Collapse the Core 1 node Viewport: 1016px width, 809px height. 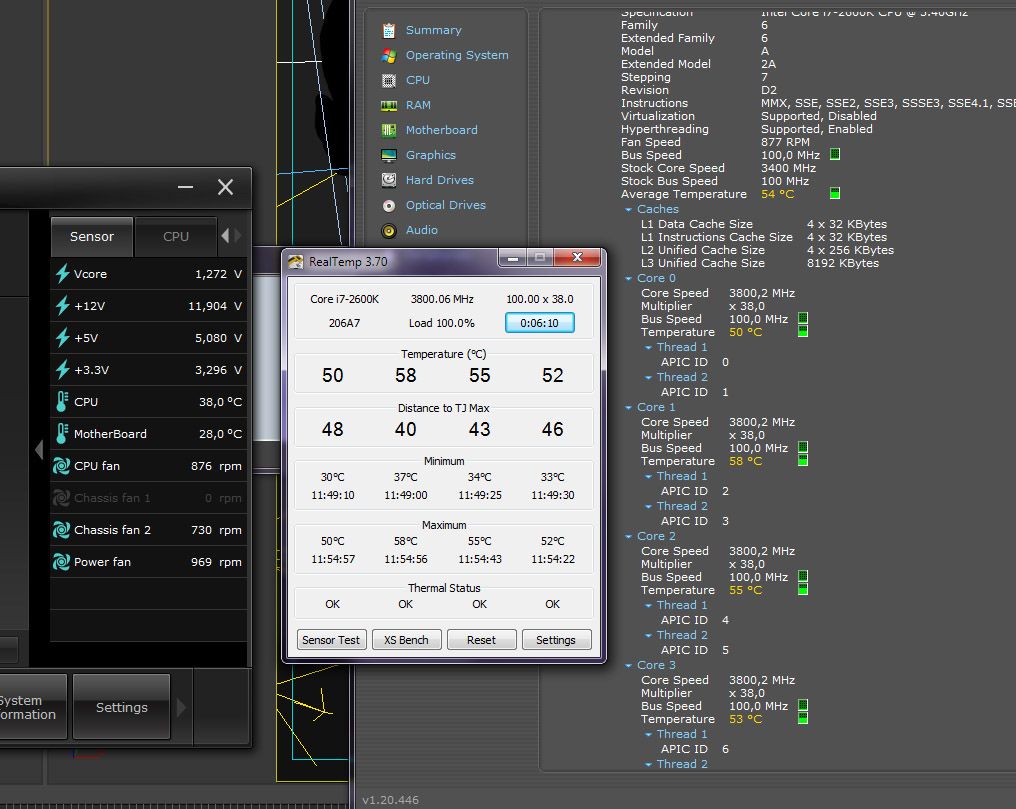click(628, 408)
